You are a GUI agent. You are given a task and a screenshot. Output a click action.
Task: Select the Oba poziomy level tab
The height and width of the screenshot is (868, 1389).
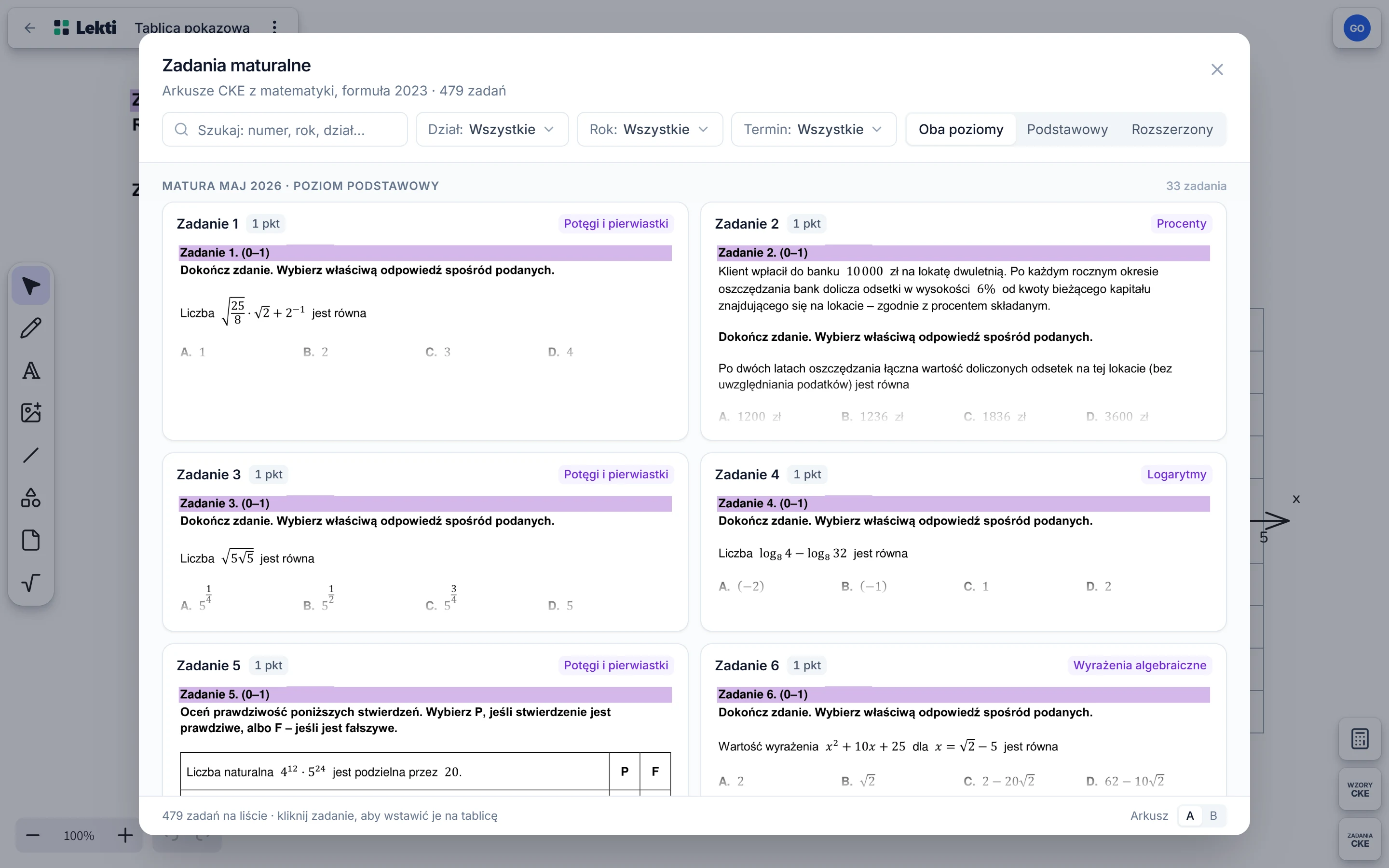pos(961,129)
